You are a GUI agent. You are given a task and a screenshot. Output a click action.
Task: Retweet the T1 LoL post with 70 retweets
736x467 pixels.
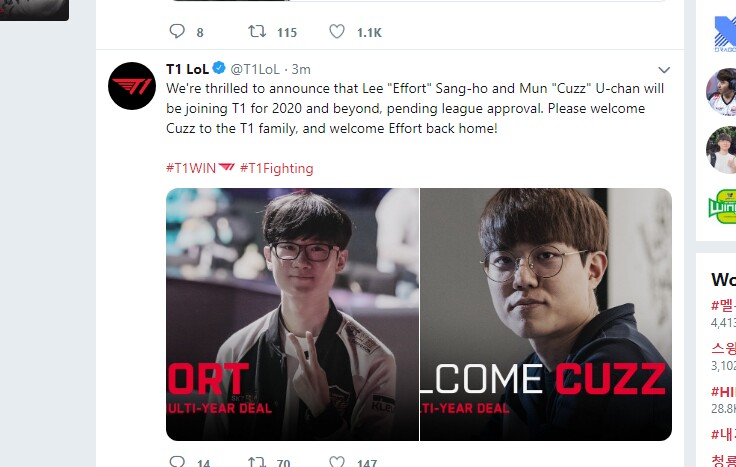click(257, 462)
